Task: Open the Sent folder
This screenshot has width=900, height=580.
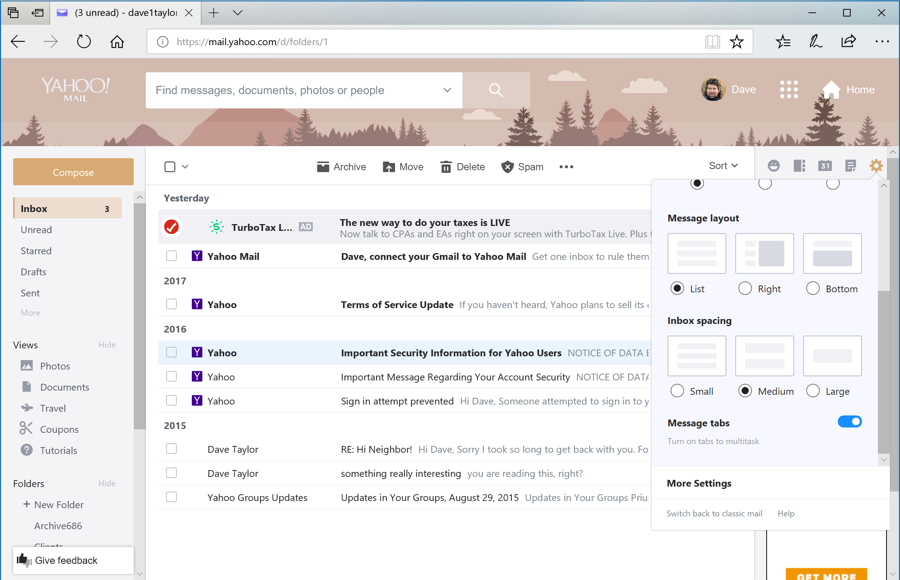Action: (x=30, y=293)
